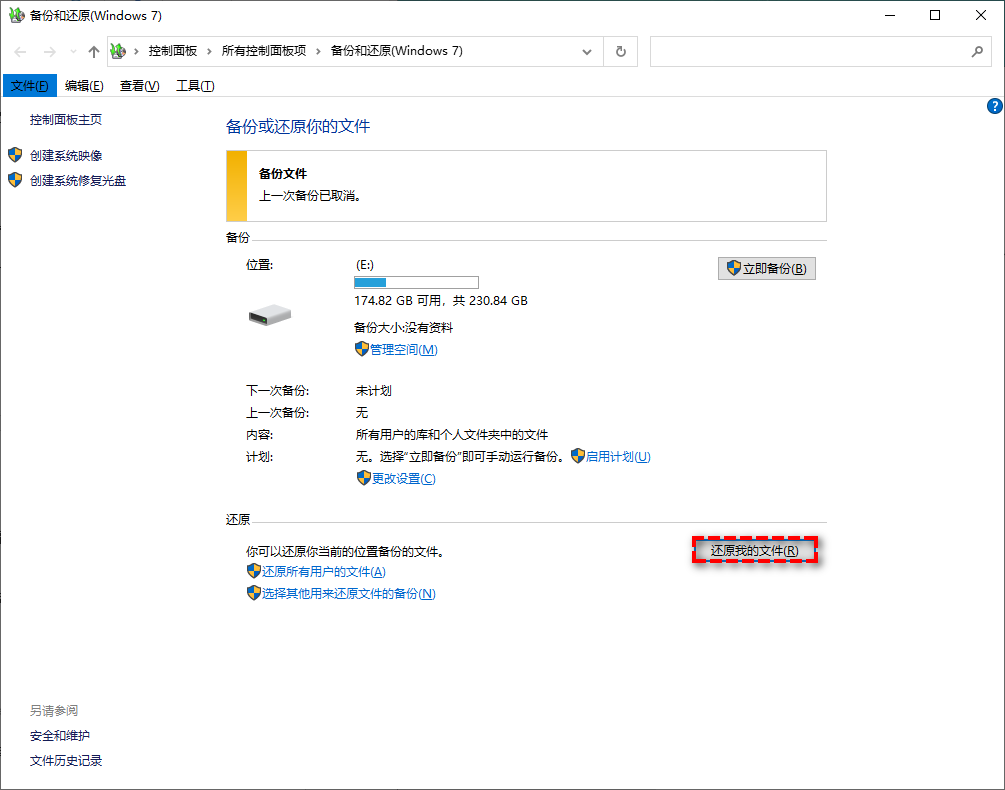Click the address bar Control Panel icon
Screen dimensions: 1005x790
click(118, 51)
